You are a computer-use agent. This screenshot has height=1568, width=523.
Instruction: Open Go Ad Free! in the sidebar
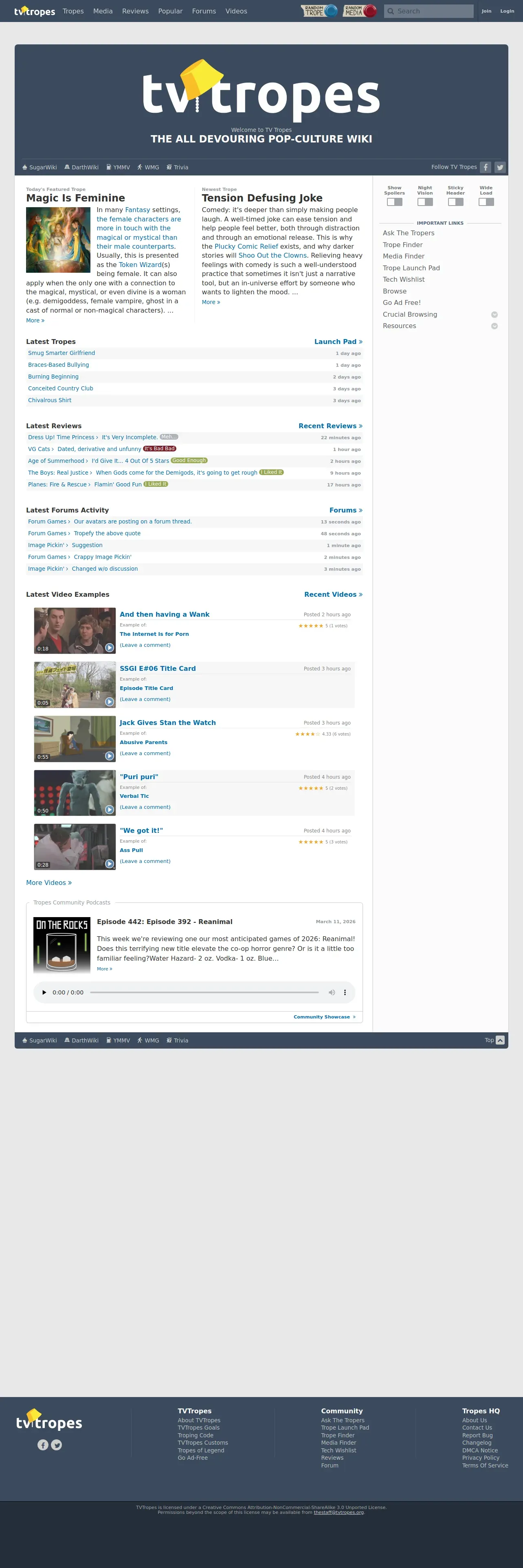401,302
